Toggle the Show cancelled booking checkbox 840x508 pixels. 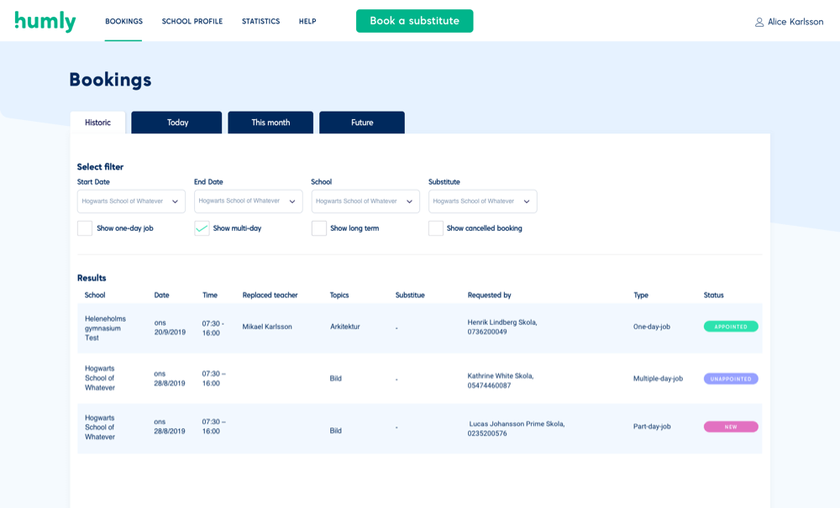pyautogui.click(x=436, y=228)
